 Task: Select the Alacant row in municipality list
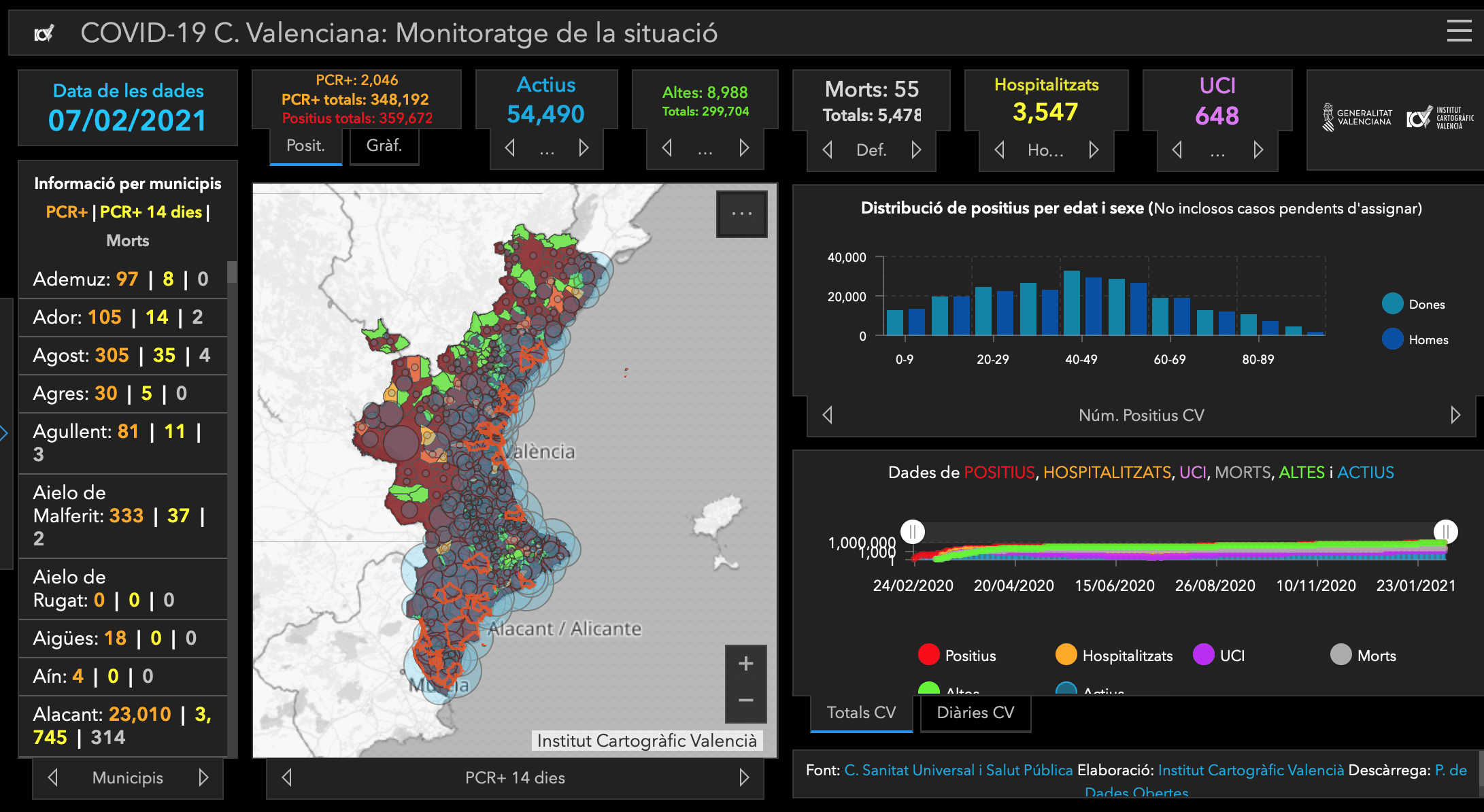tap(122, 726)
